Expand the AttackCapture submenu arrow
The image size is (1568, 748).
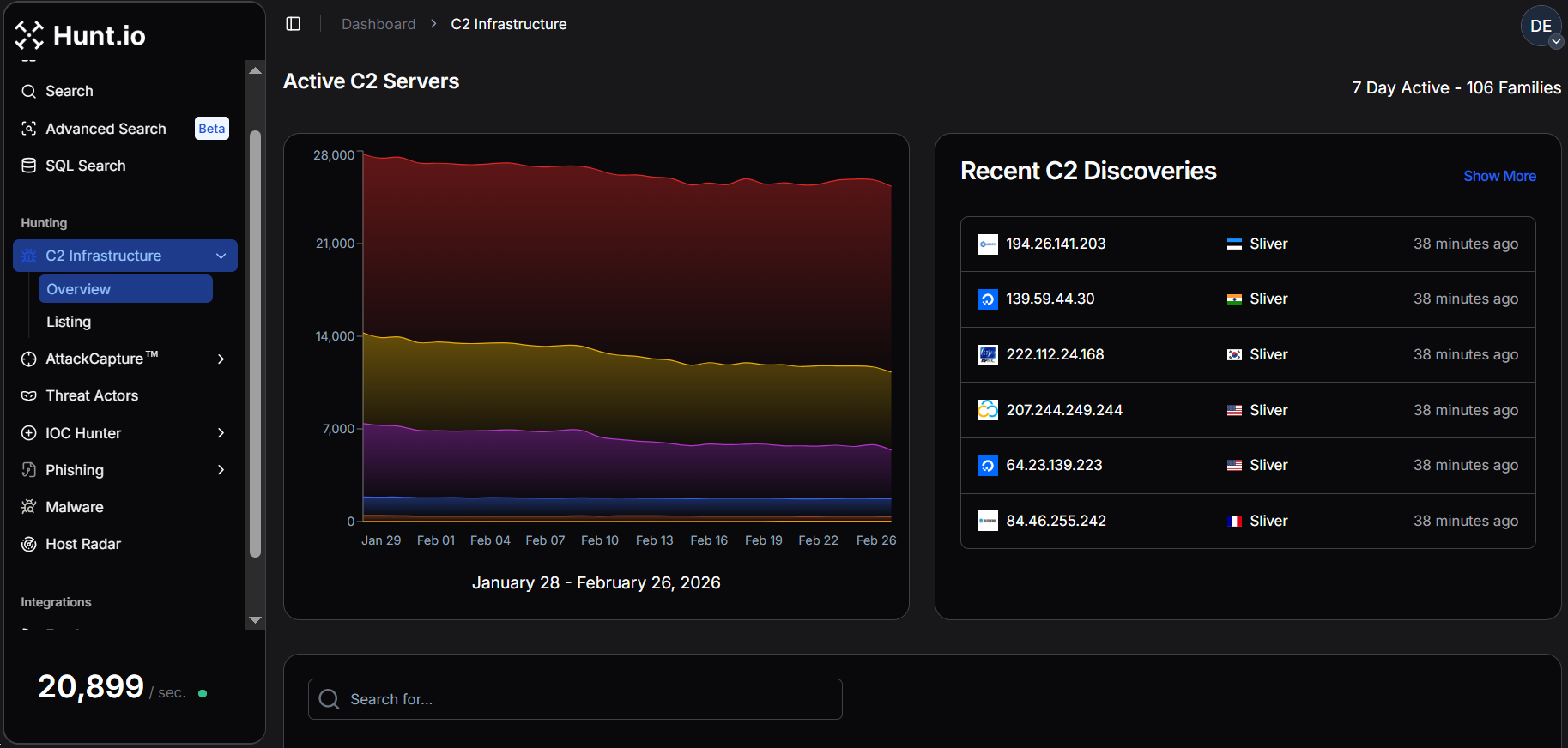tap(221, 359)
